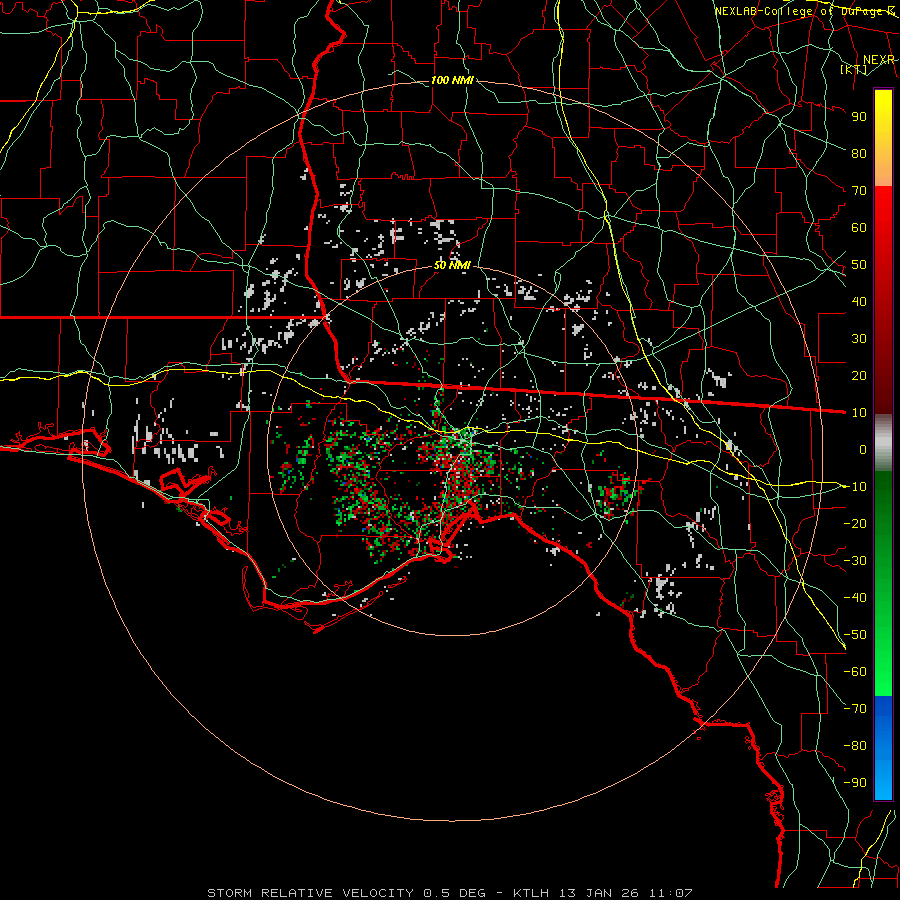Click the 20 value on velocity scale
Viewport: 900px width, 900px height.
(x=859, y=375)
